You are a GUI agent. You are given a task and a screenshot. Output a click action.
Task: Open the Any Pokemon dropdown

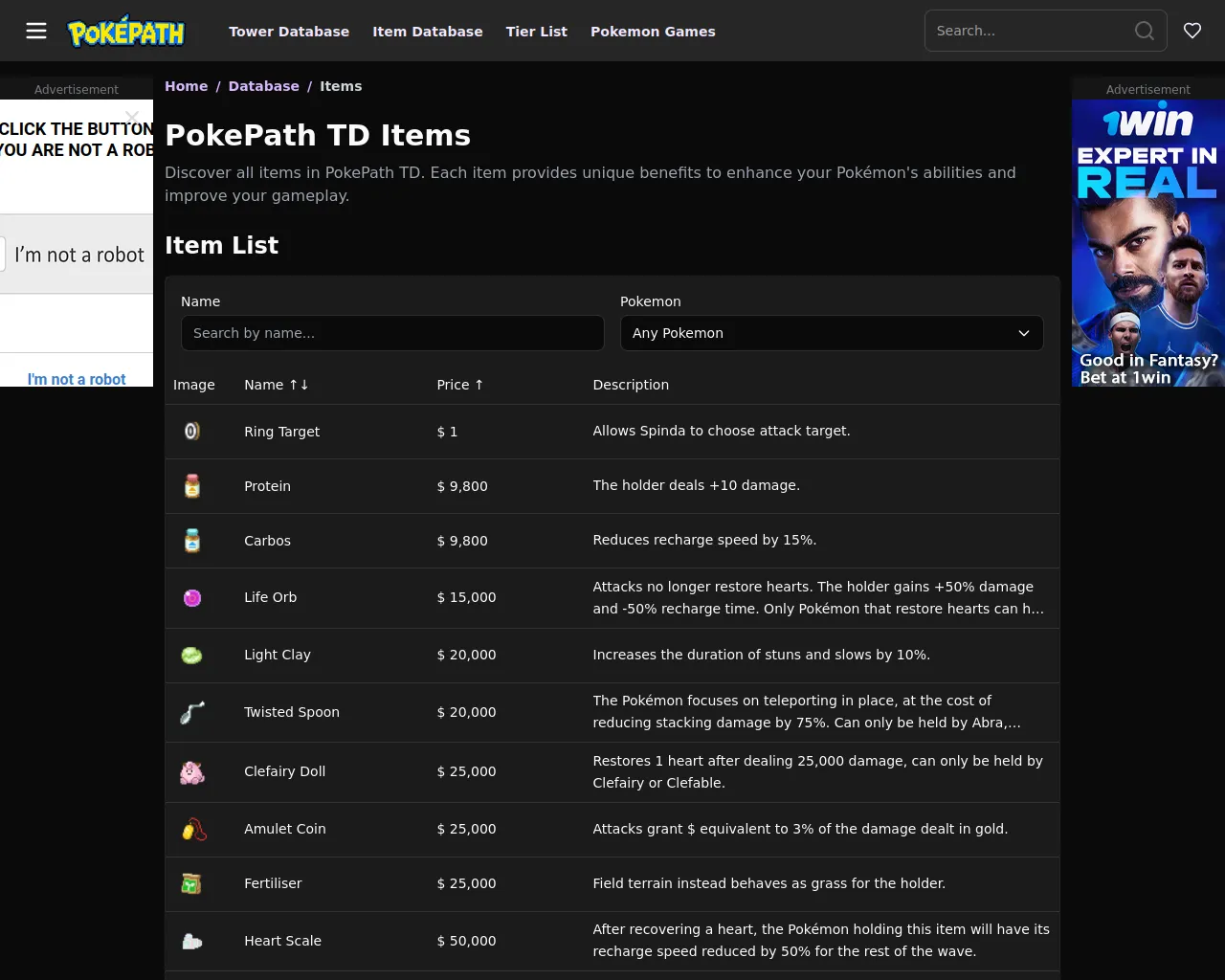[832, 333]
